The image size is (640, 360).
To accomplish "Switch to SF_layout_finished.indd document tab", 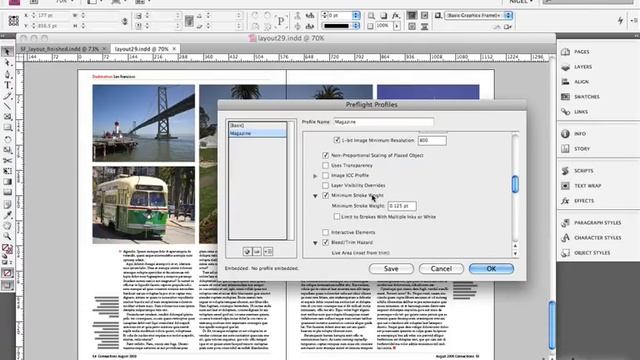I will (59, 49).
